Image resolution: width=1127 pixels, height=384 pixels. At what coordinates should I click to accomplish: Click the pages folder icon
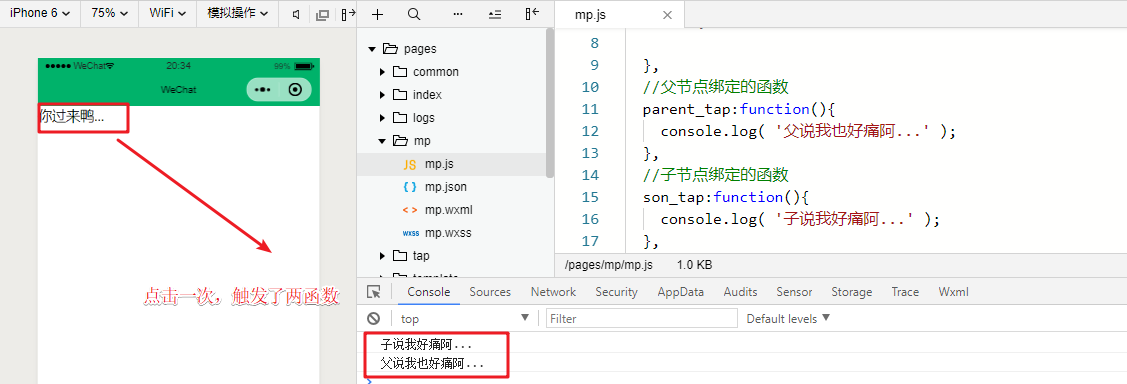coord(390,49)
